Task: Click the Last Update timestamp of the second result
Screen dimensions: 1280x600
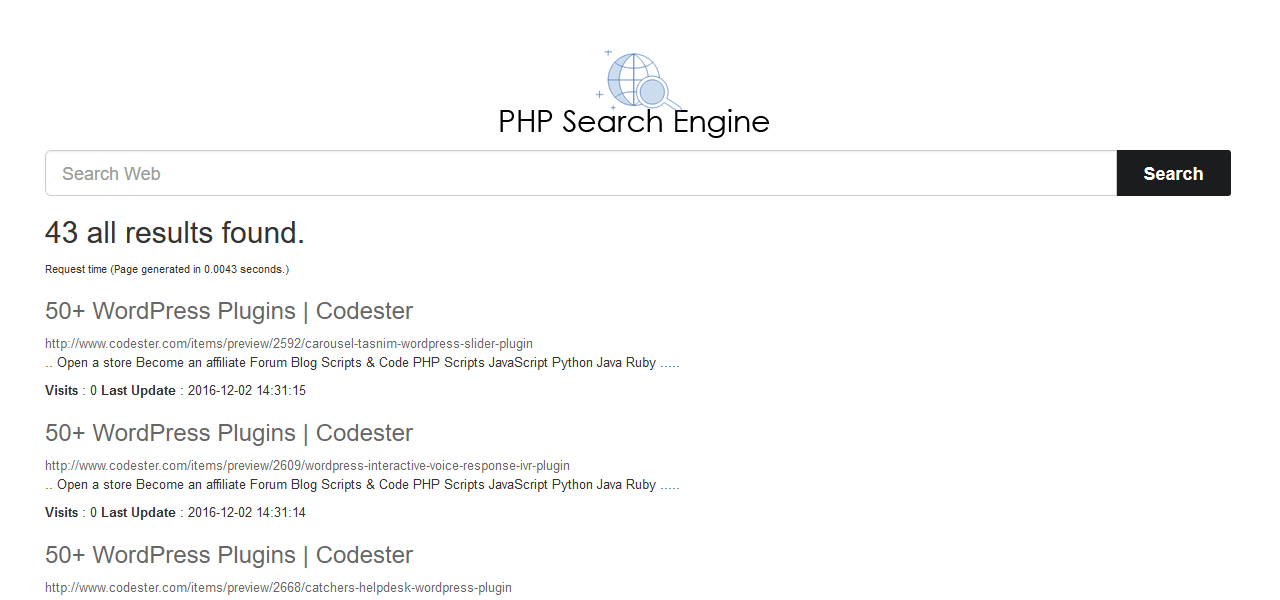Action: click(x=246, y=512)
